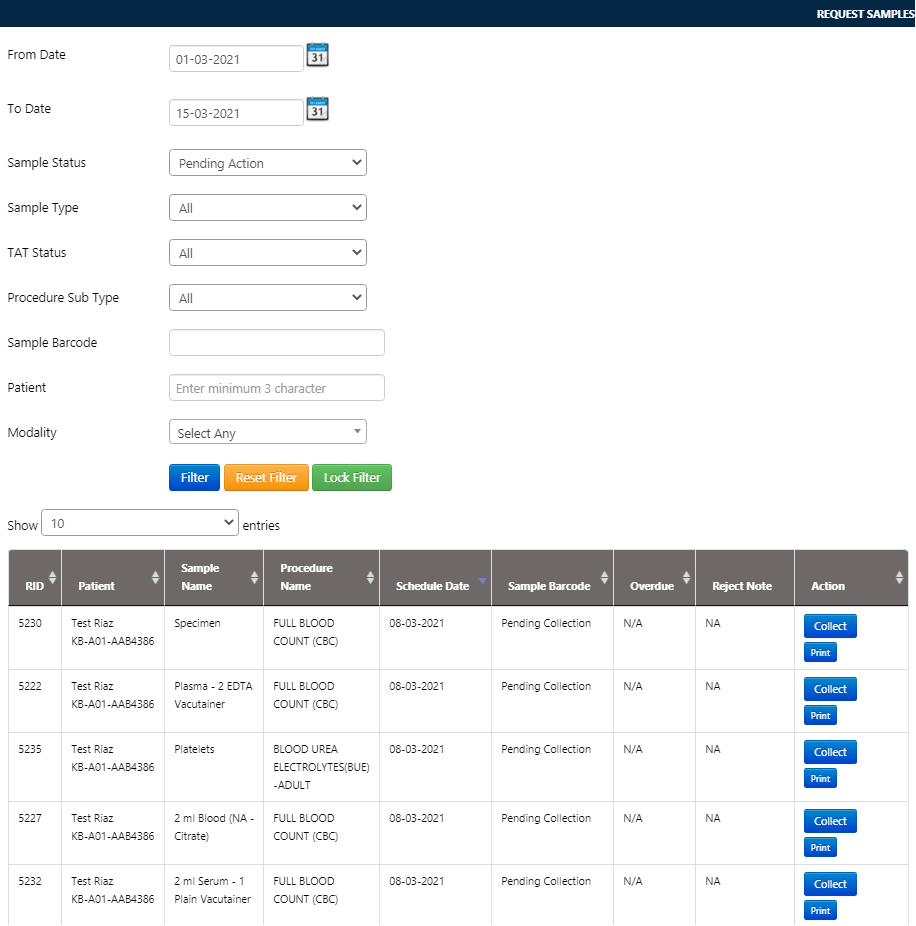Open the Modality Select Any dropdown
Viewport: 916px width, 926px height.
pos(268,433)
